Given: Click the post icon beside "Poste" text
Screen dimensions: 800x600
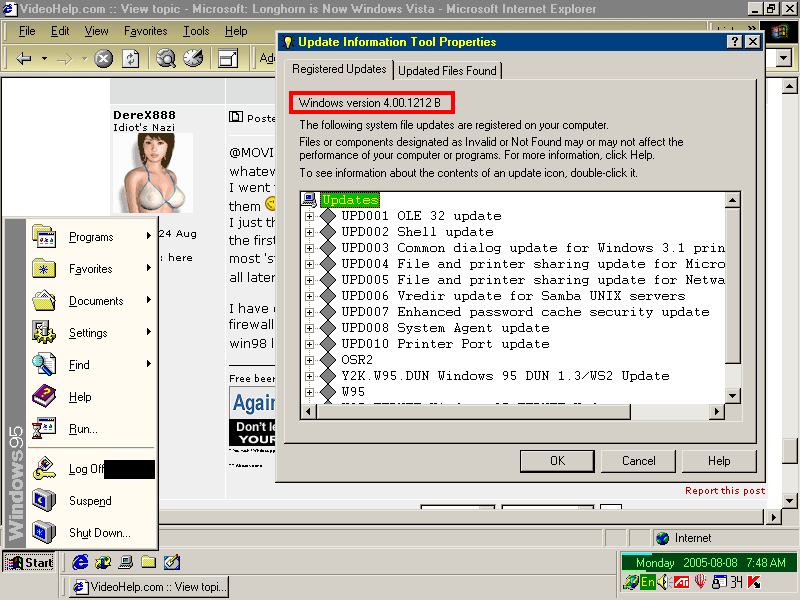Looking at the screenshot, I should (x=236, y=117).
